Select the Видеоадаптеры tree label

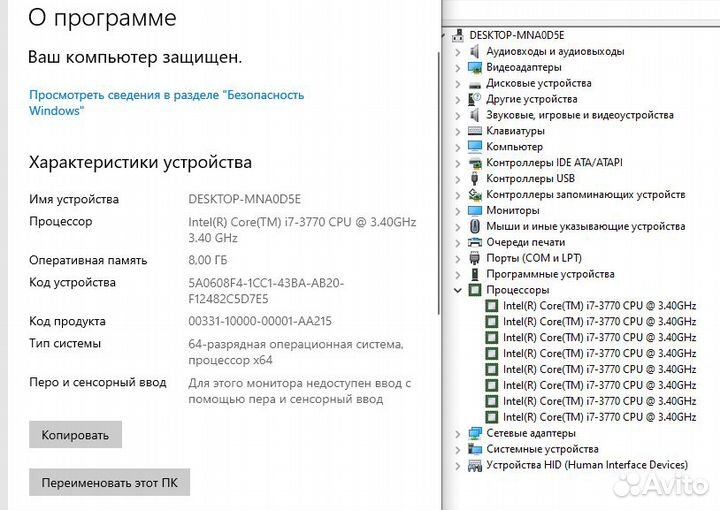(523, 67)
